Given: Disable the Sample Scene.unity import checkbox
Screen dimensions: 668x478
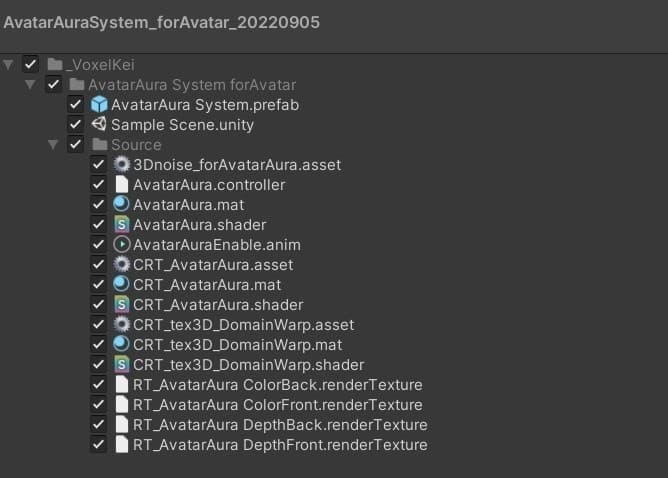Looking at the screenshot, I should 75,125.
